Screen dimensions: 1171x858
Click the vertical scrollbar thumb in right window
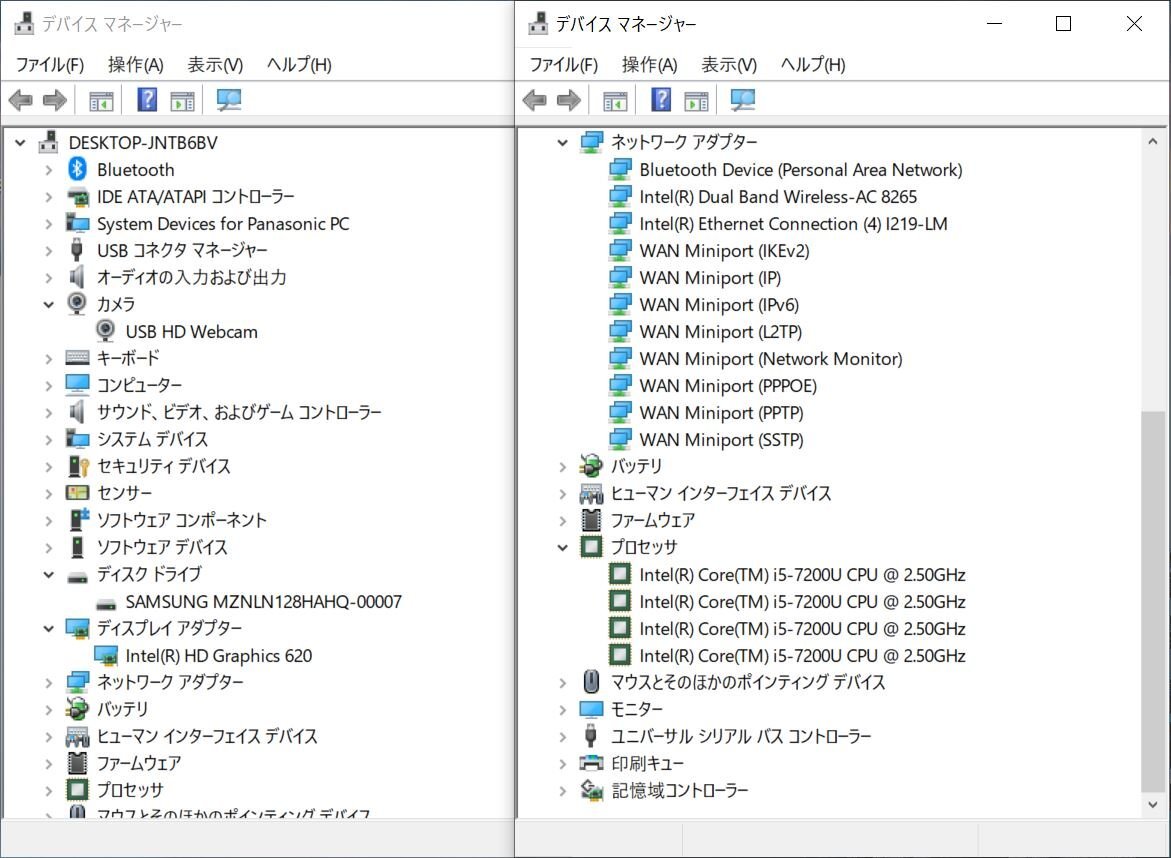[1153, 602]
